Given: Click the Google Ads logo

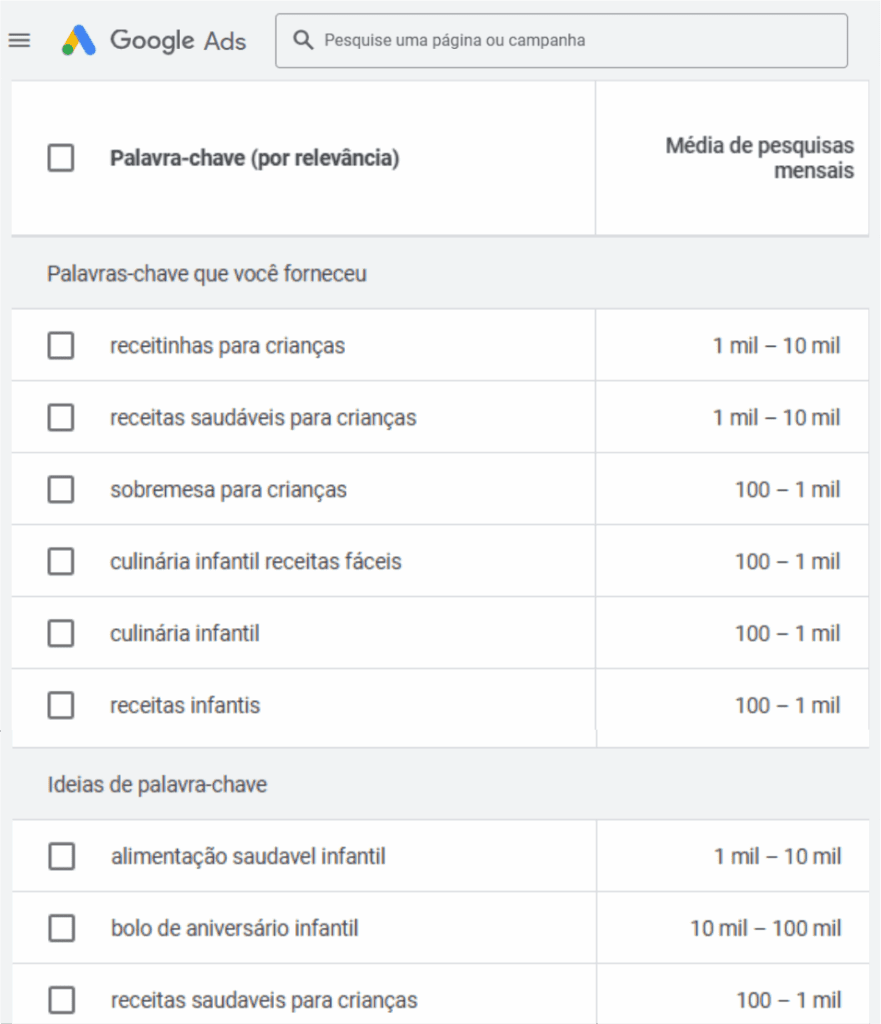Looking at the screenshot, I should 79,40.
